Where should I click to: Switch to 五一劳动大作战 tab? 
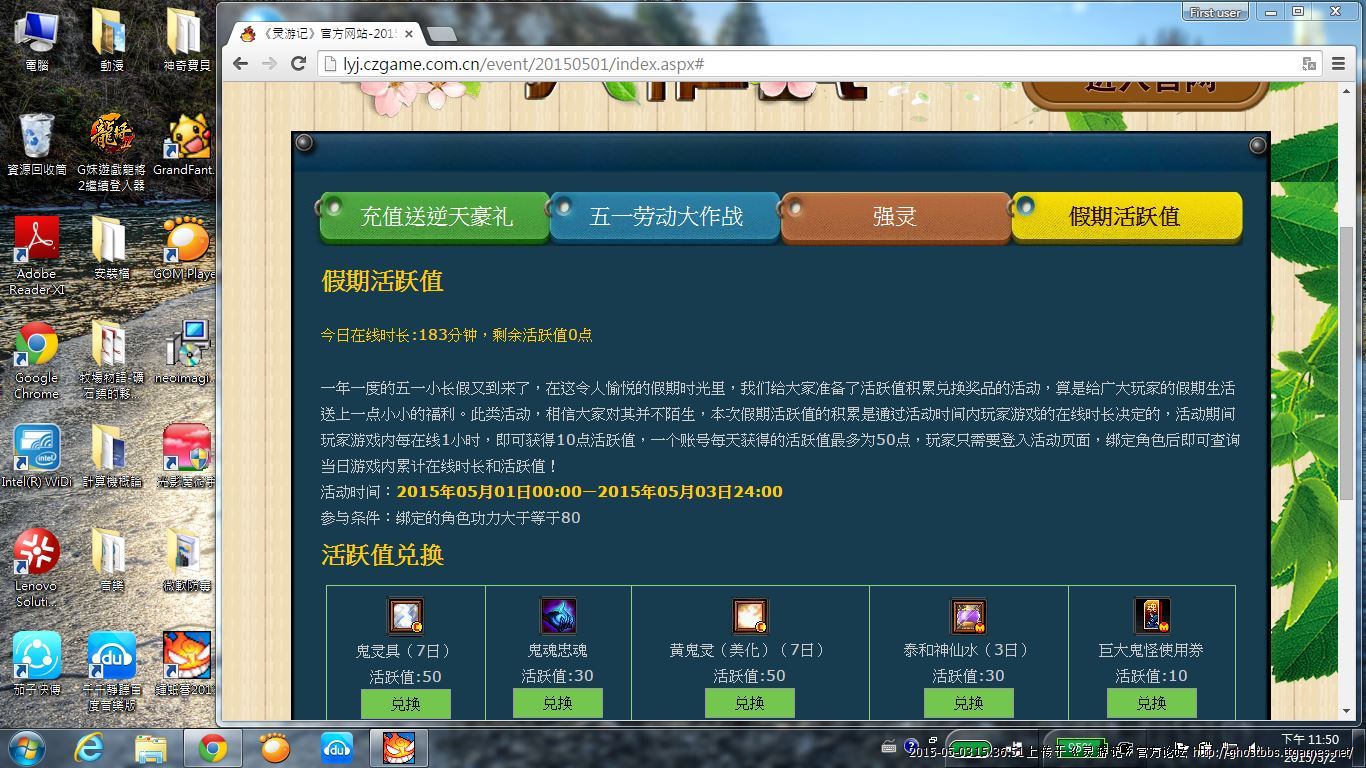666,217
